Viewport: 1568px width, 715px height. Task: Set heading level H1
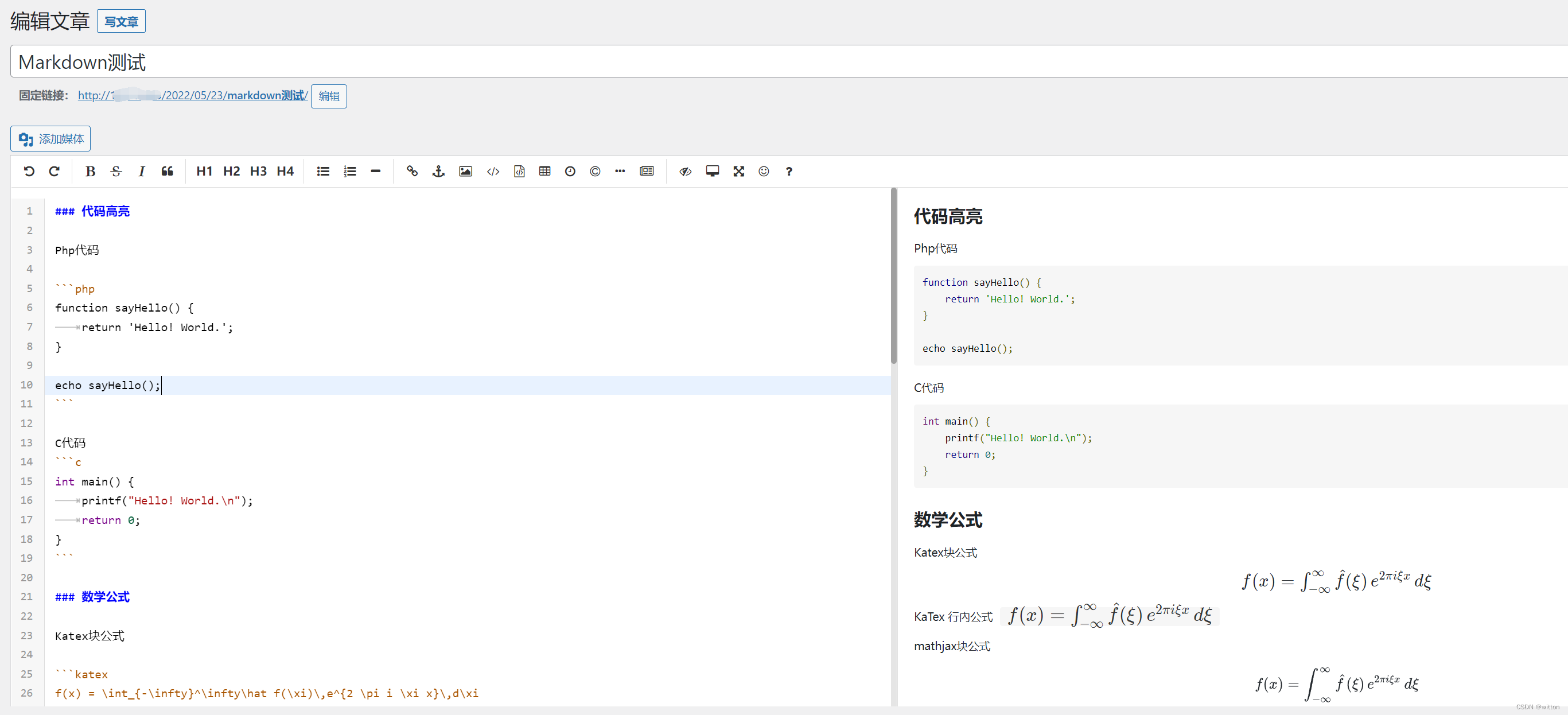(204, 172)
